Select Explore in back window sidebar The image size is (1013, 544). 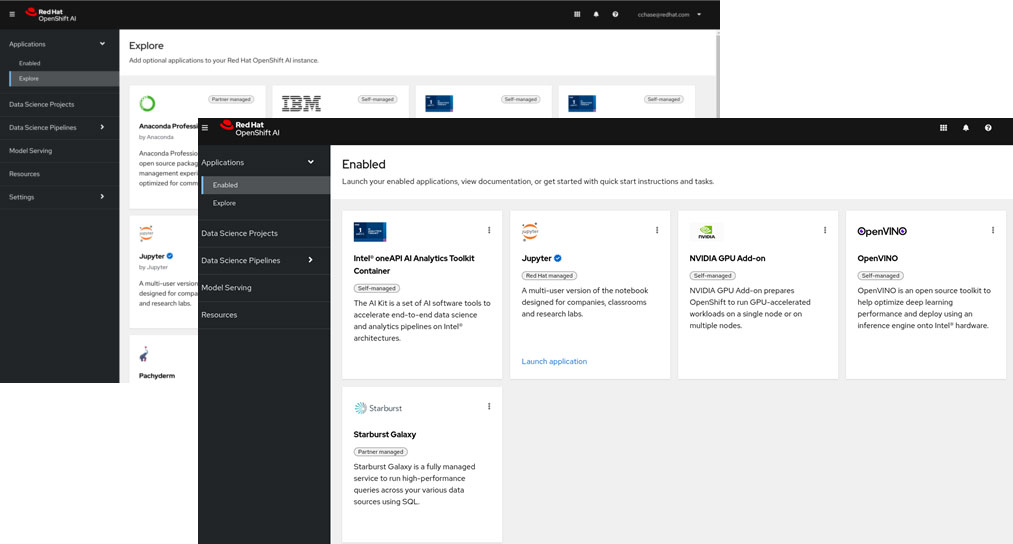[64, 78]
